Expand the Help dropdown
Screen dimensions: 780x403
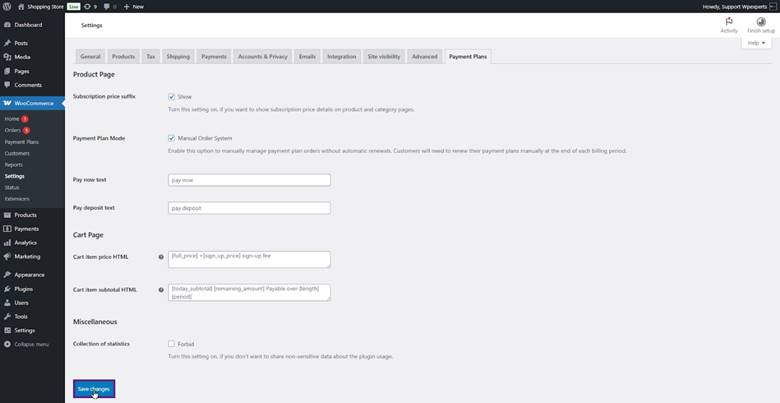click(756, 43)
